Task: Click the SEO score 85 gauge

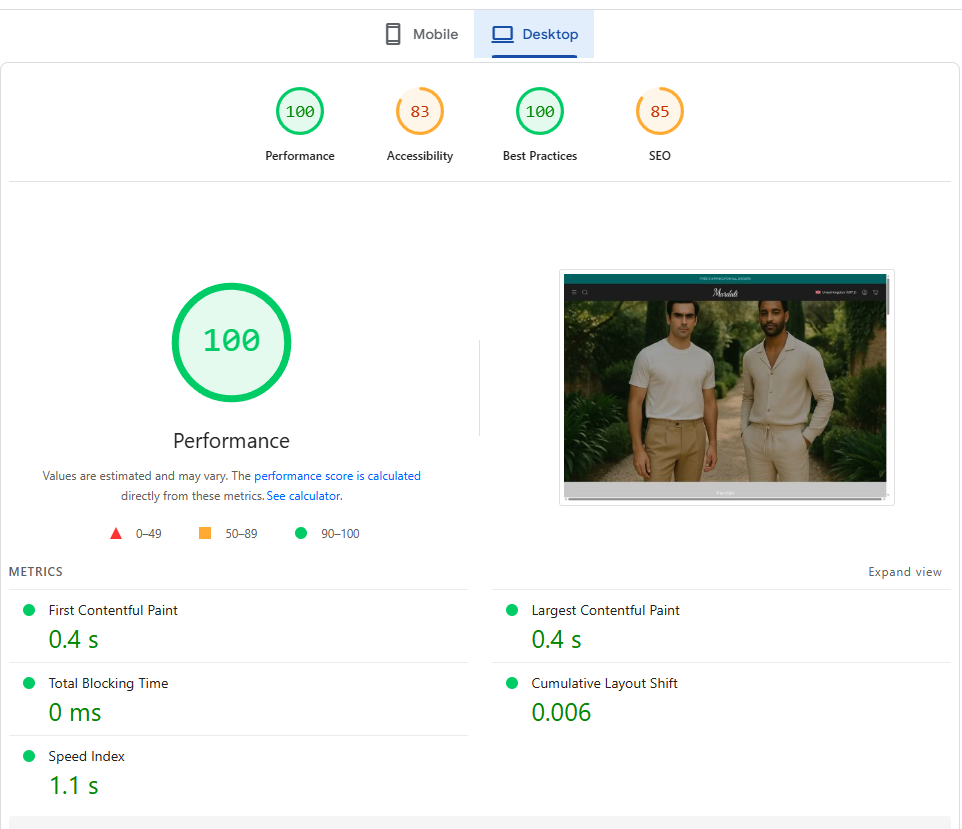Action: point(660,112)
